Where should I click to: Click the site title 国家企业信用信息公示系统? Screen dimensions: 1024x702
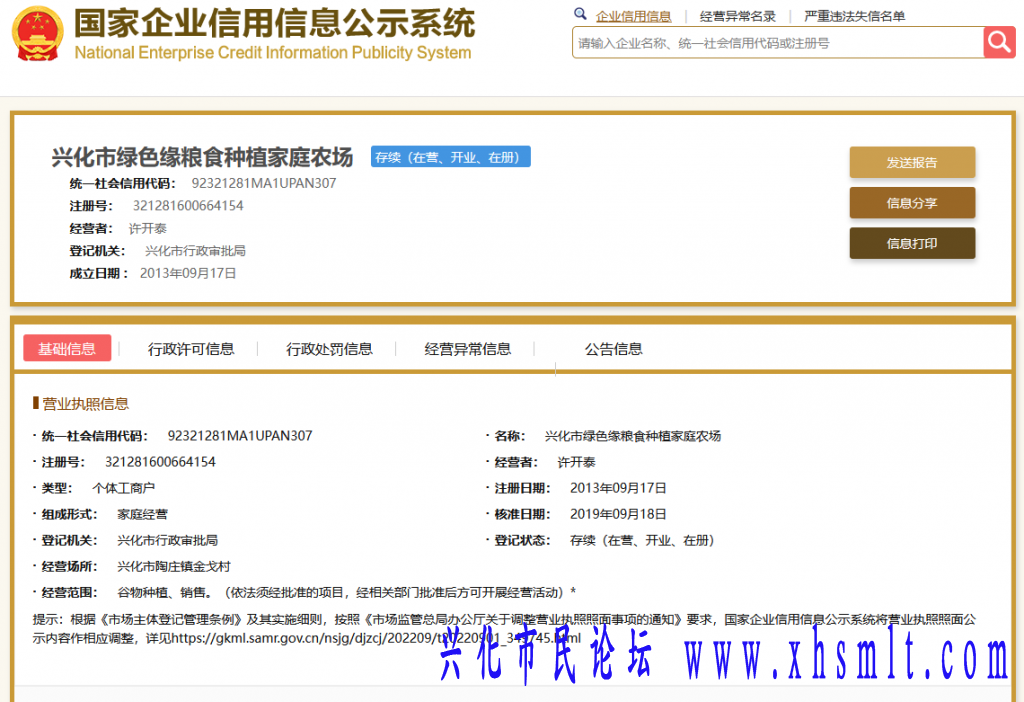tap(274, 24)
